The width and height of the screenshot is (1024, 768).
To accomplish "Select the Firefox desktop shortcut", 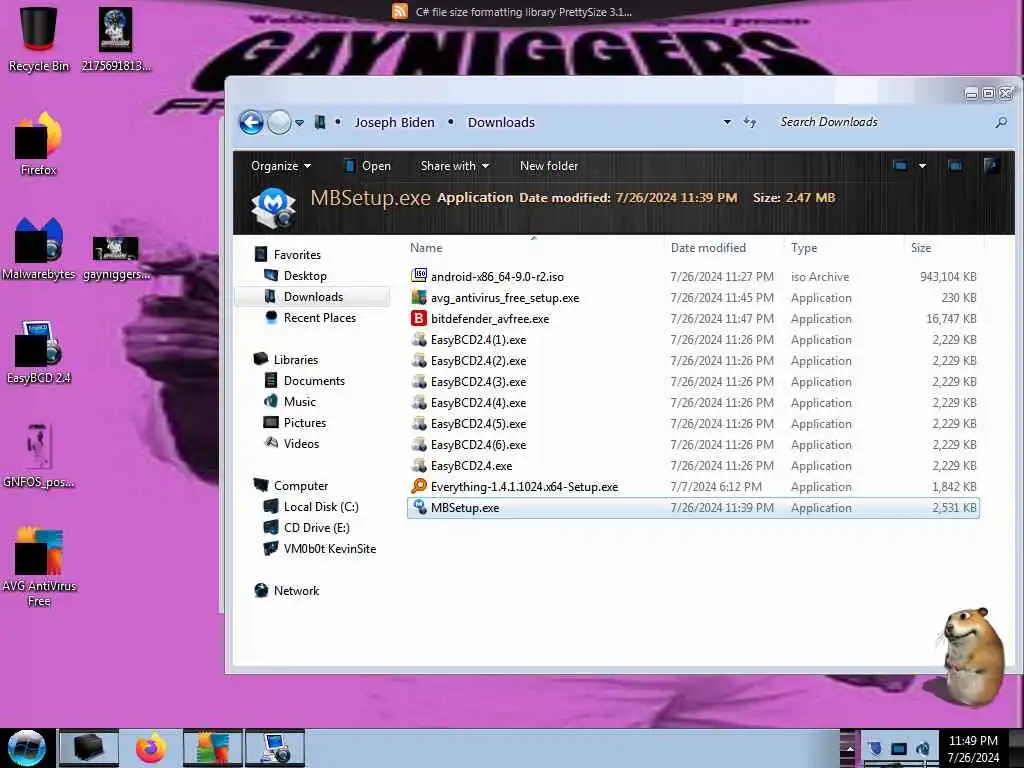I will [39, 144].
